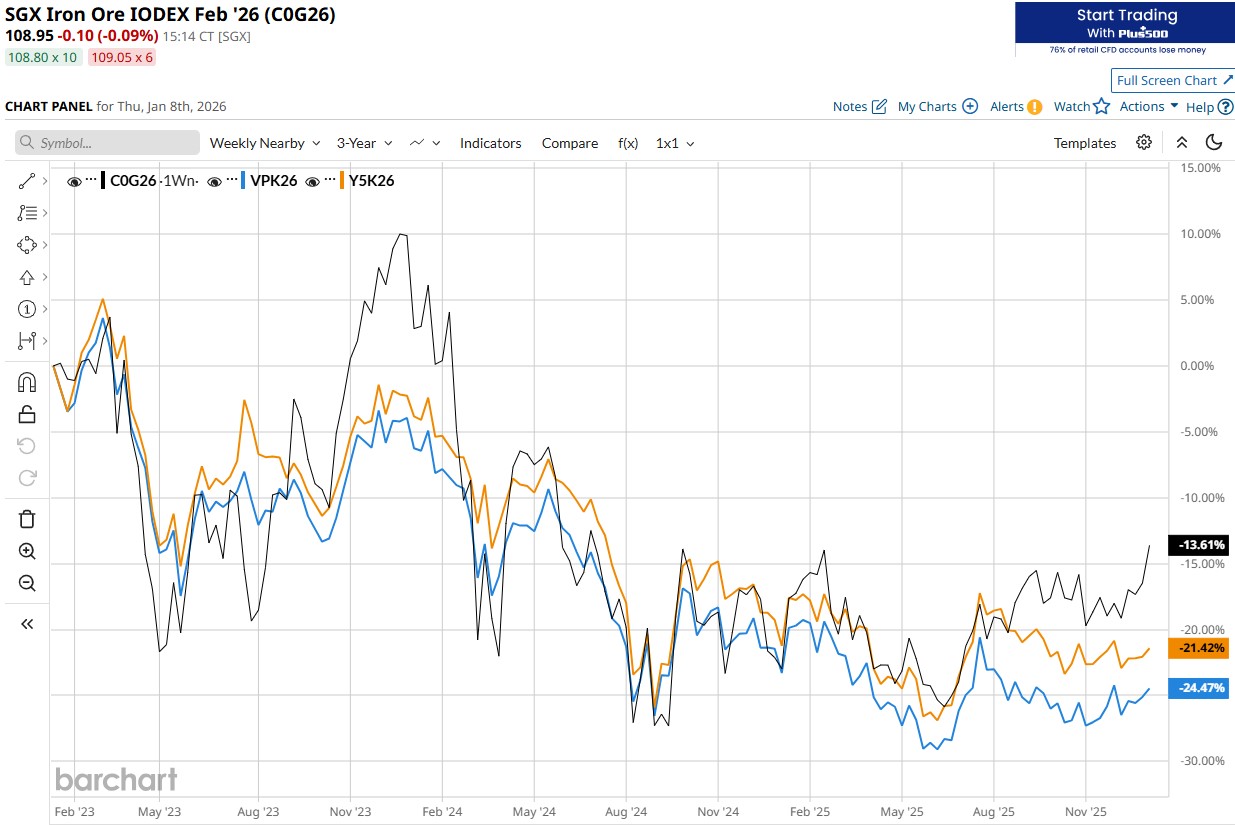Toggle visibility of VPK26 series
1235x825 pixels.
[215, 181]
